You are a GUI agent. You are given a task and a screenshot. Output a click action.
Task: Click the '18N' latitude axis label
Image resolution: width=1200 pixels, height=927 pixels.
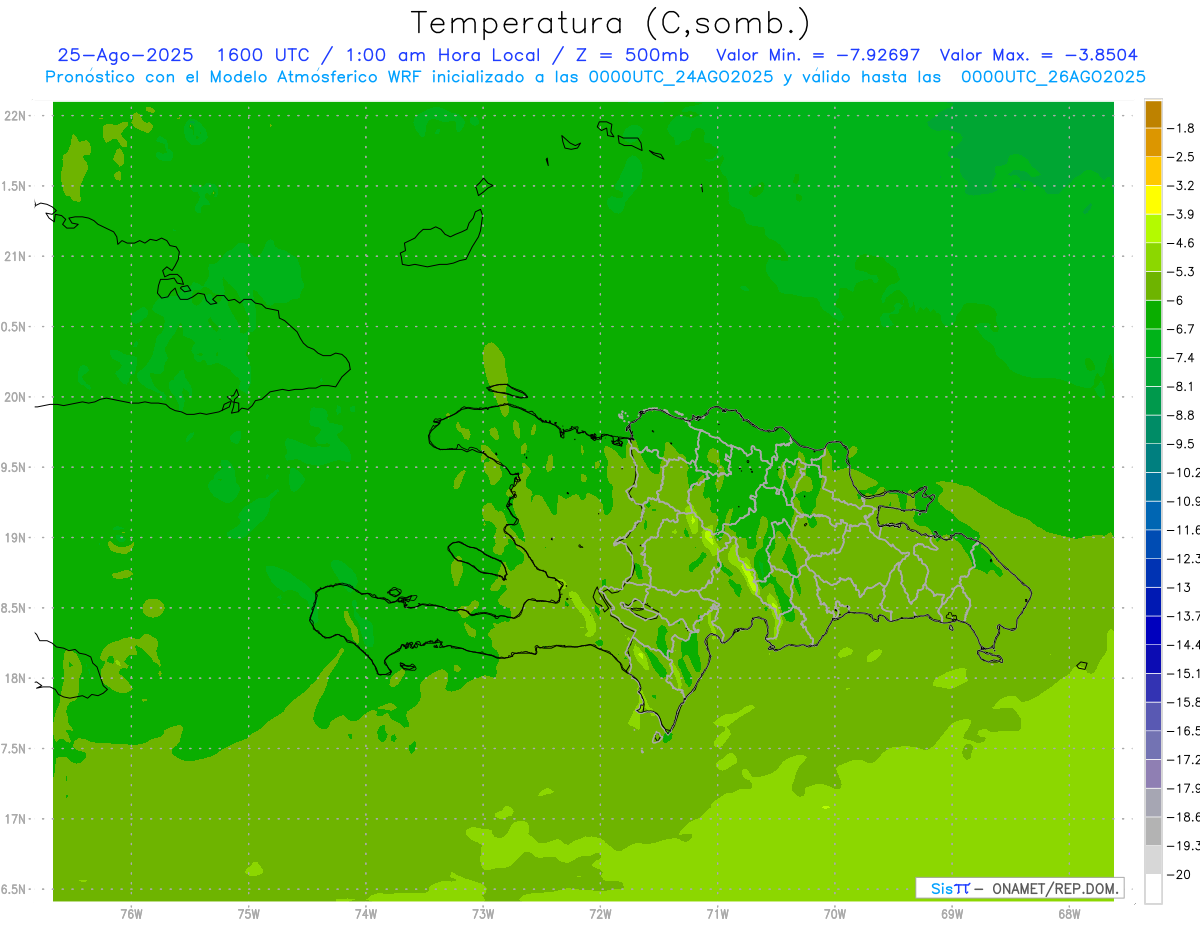click(15, 678)
